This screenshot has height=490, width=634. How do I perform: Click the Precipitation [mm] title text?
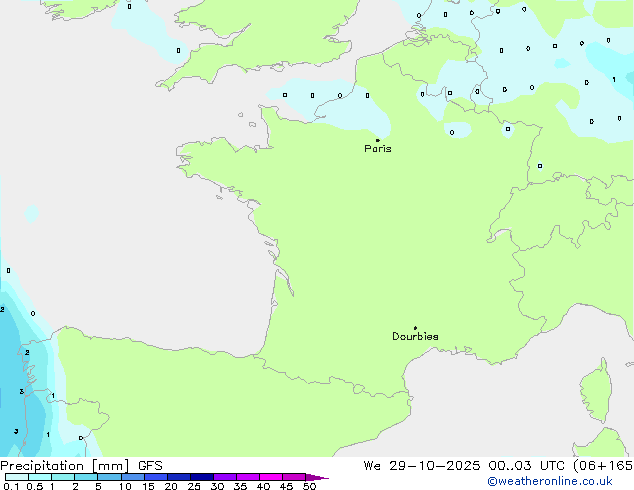point(64,466)
